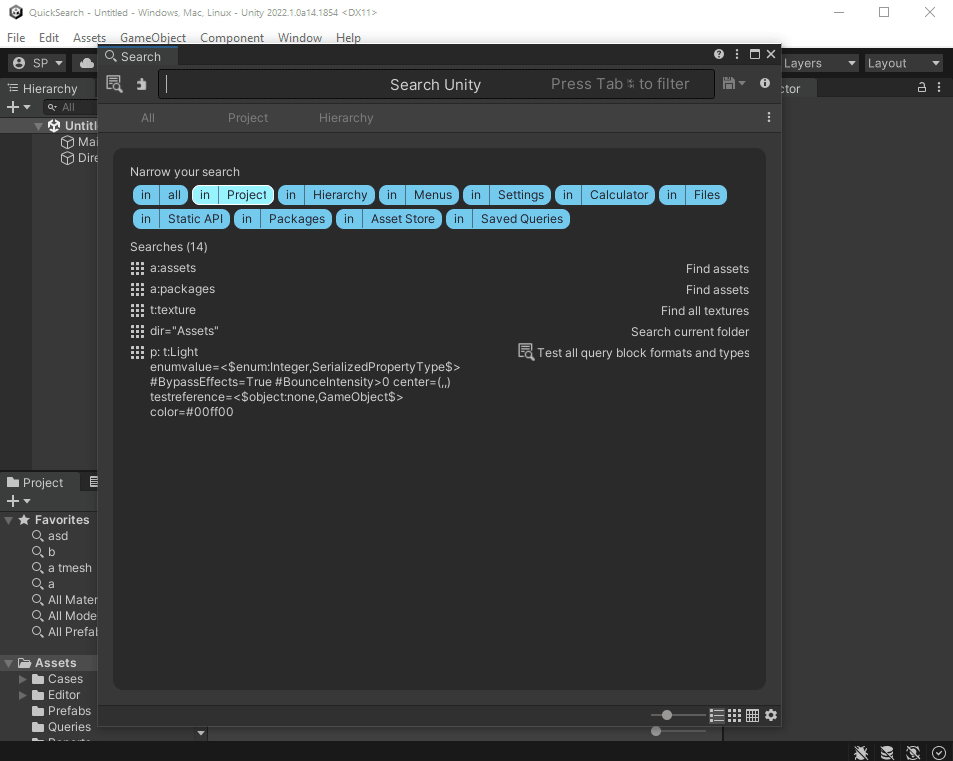Viewport: 953px width, 761px height.
Task: Click the query icon beside dir="Assets"
Action: (137, 331)
